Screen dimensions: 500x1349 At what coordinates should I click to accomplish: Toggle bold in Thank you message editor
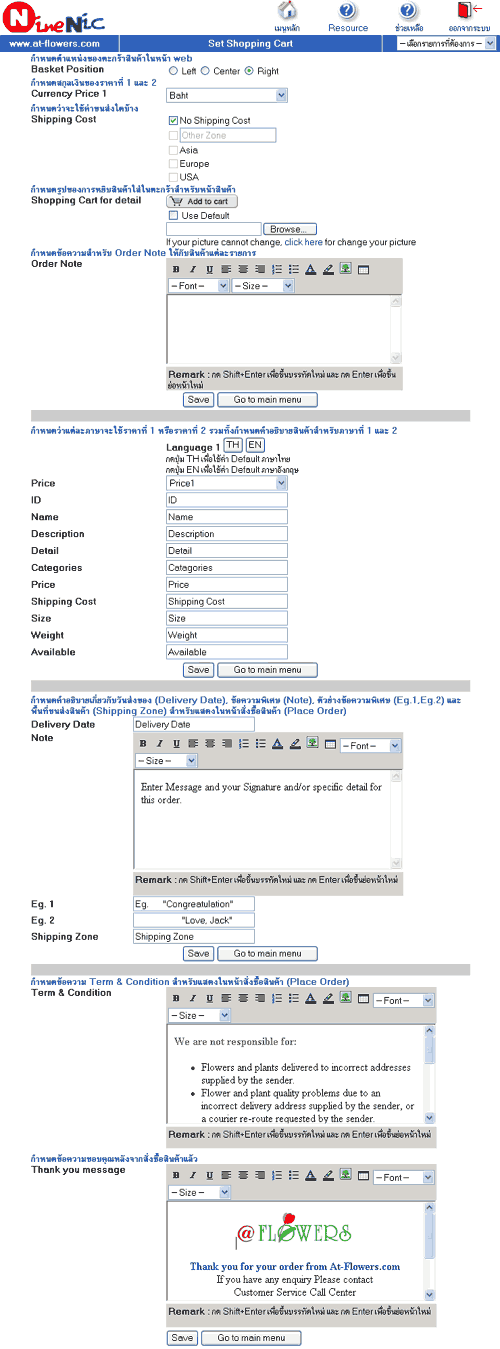(177, 1175)
